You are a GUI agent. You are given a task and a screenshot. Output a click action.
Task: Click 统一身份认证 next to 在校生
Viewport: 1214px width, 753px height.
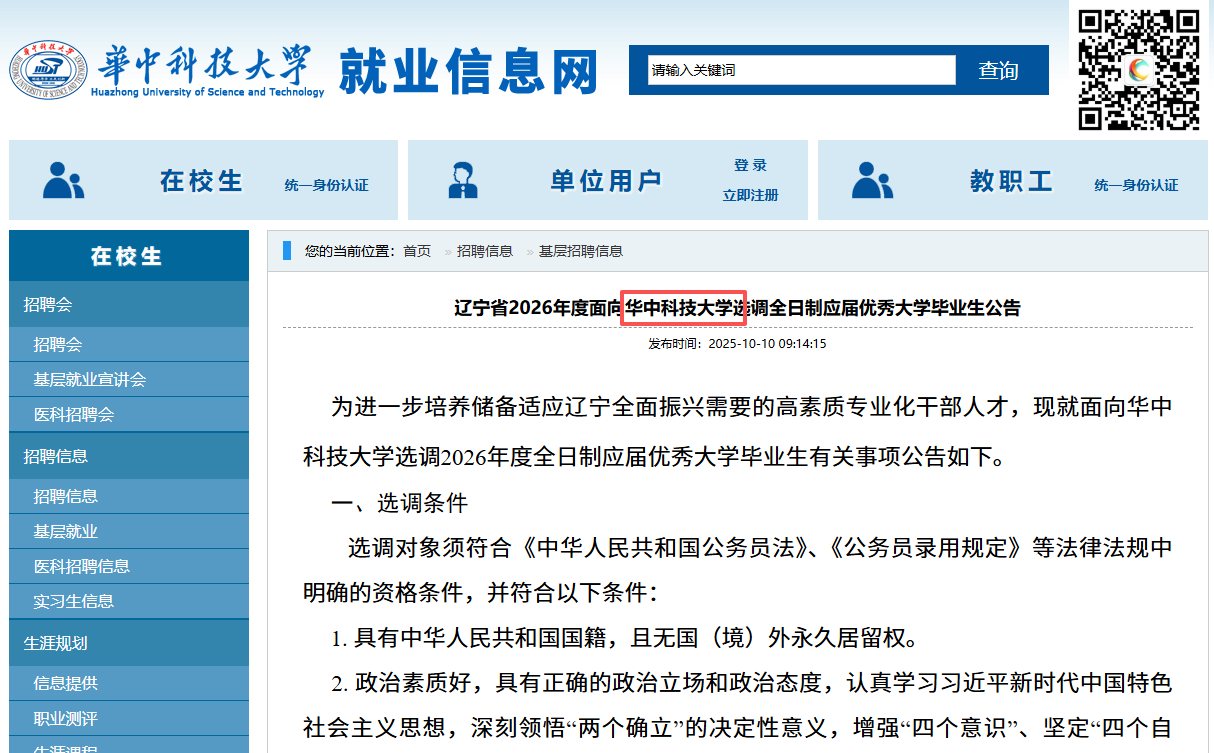pyautogui.click(x=326, y=185)
